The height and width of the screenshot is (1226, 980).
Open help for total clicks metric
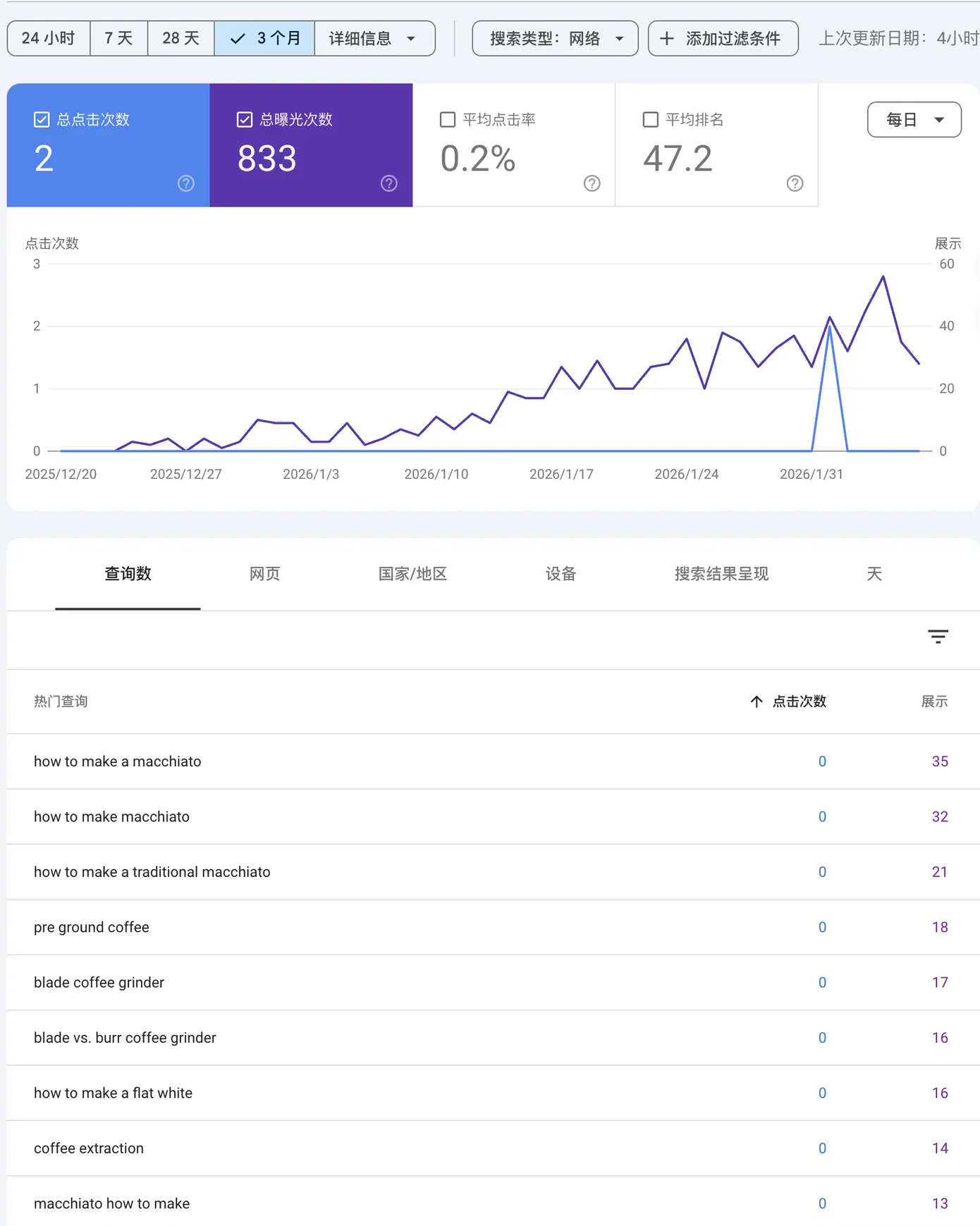coord(186,183)
